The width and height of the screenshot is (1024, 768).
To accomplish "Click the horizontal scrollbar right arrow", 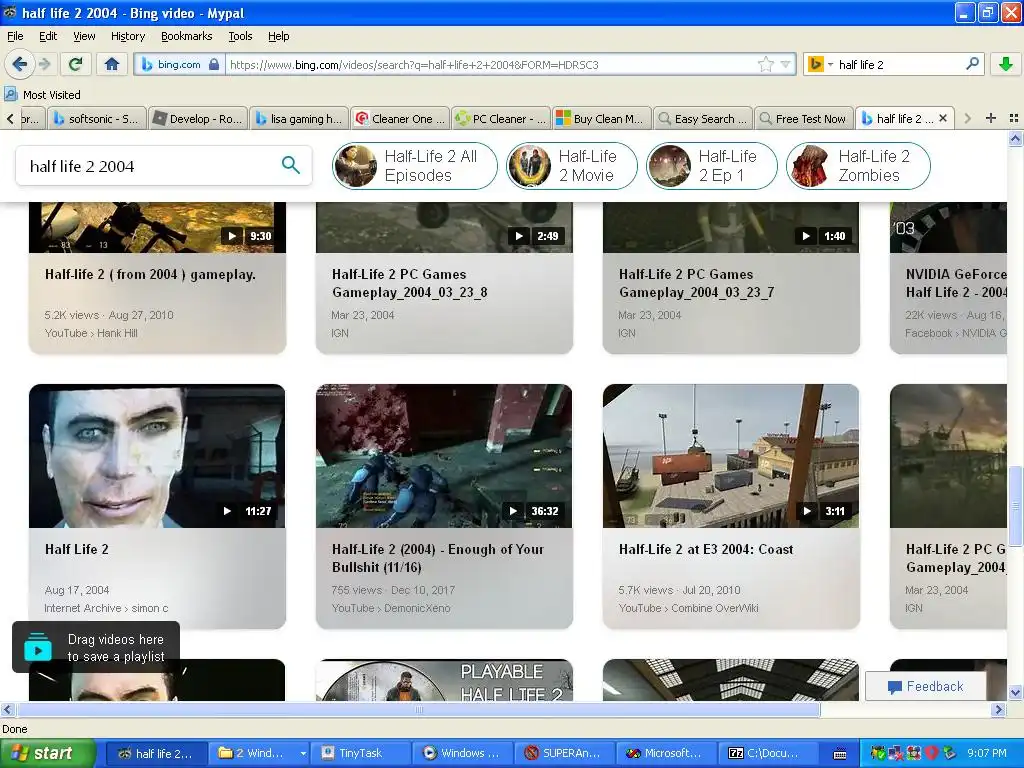I will (x=998, y=710).
